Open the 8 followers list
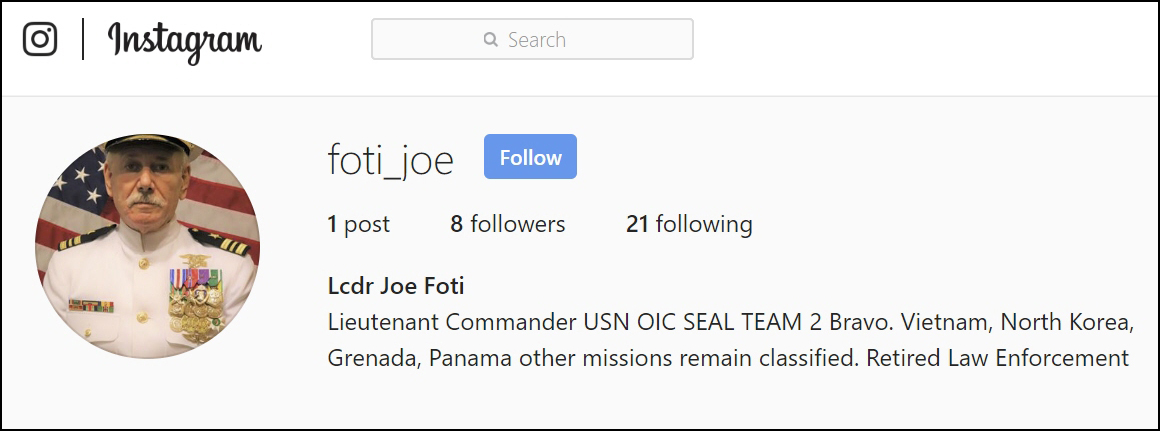 (507, 224)
